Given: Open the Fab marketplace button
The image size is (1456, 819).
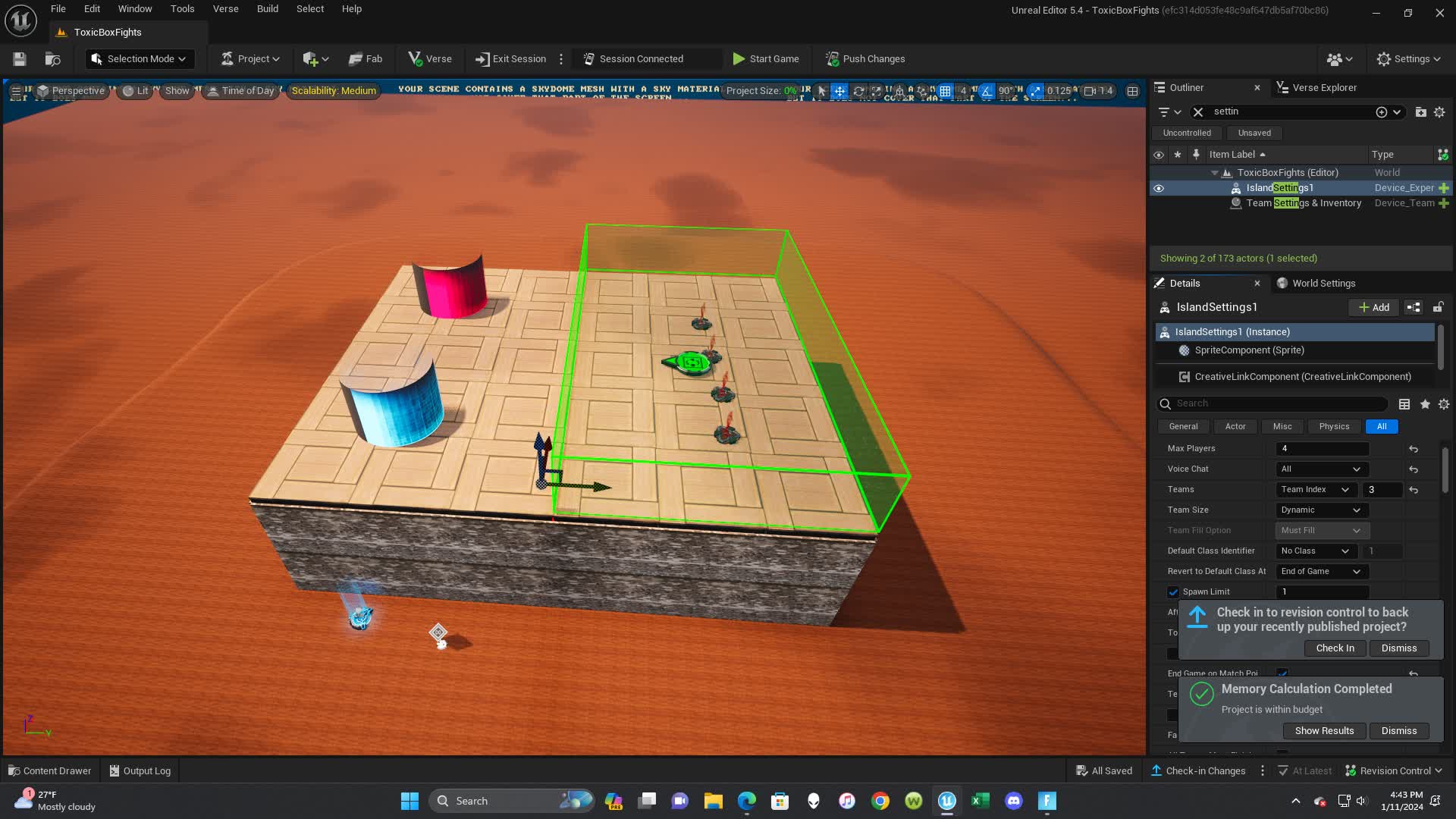Looking at the screenshot, I should [x=366, y=59].
